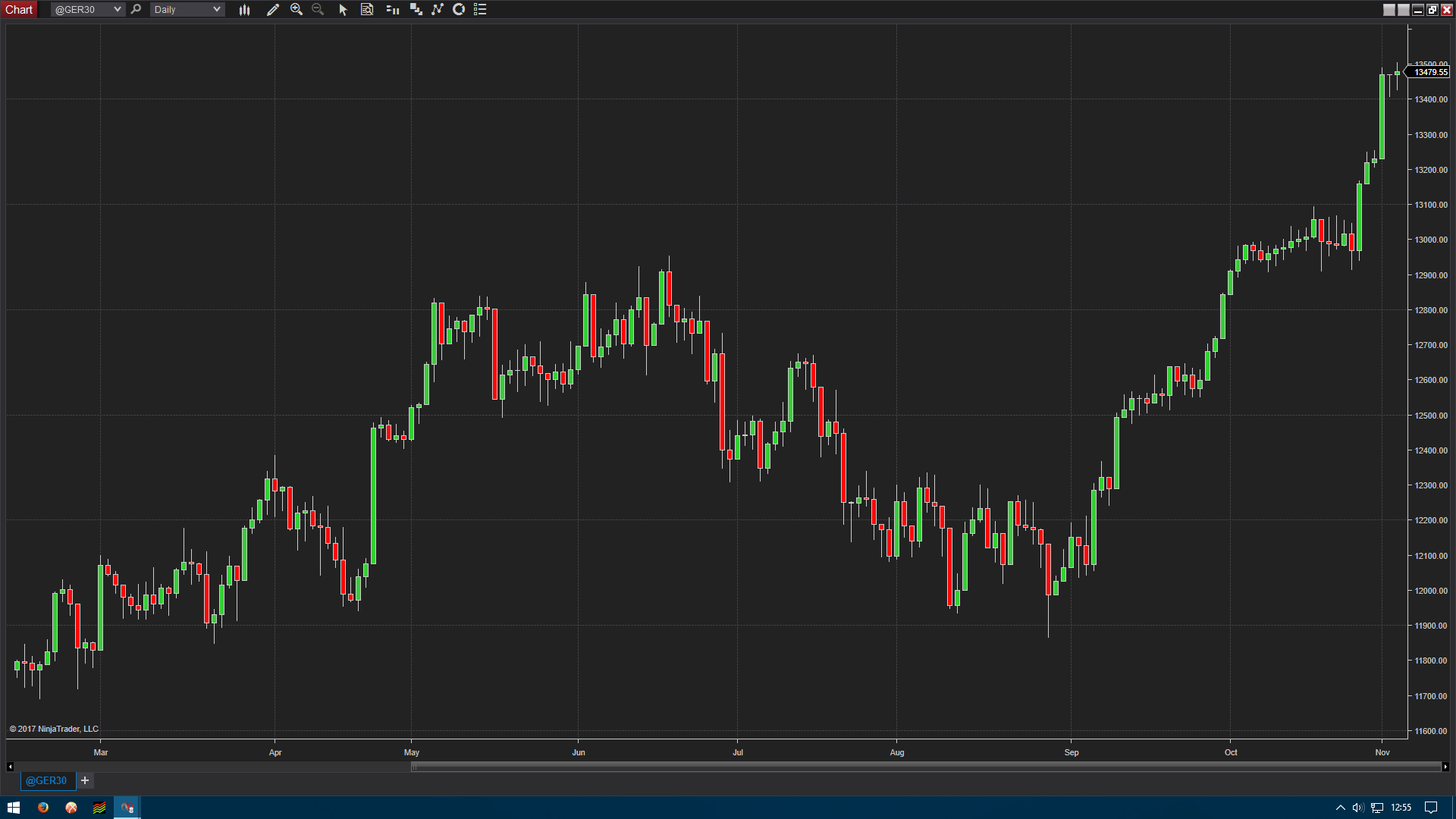Open the Data Box icon
1456x819 pixels.
[367, 10]
